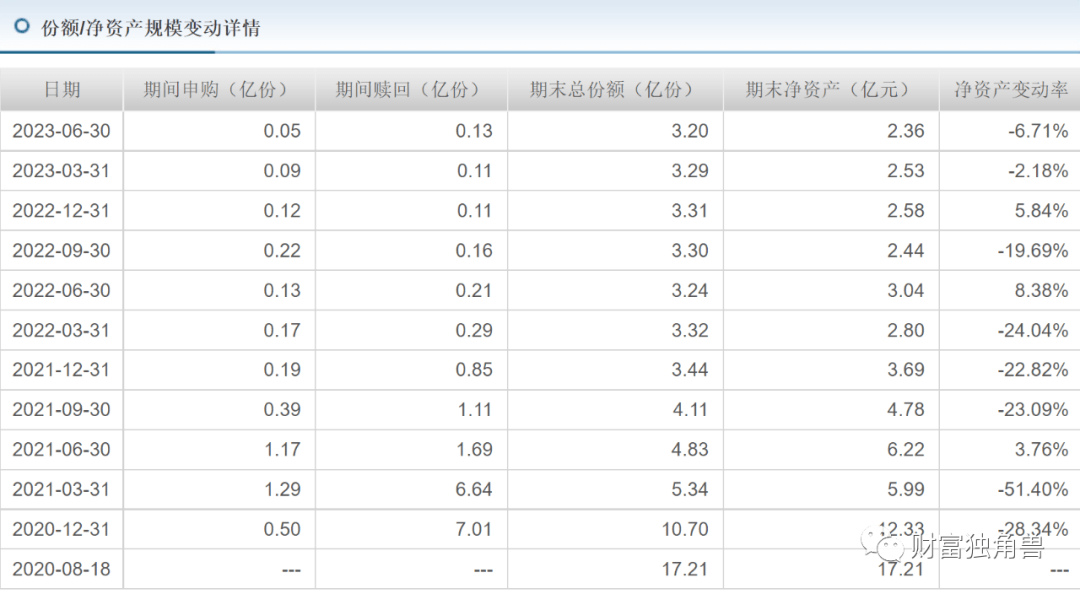Click the -19.69% change rate value
Screen dimensions: 1080x594
click(x=1033, y=251)
